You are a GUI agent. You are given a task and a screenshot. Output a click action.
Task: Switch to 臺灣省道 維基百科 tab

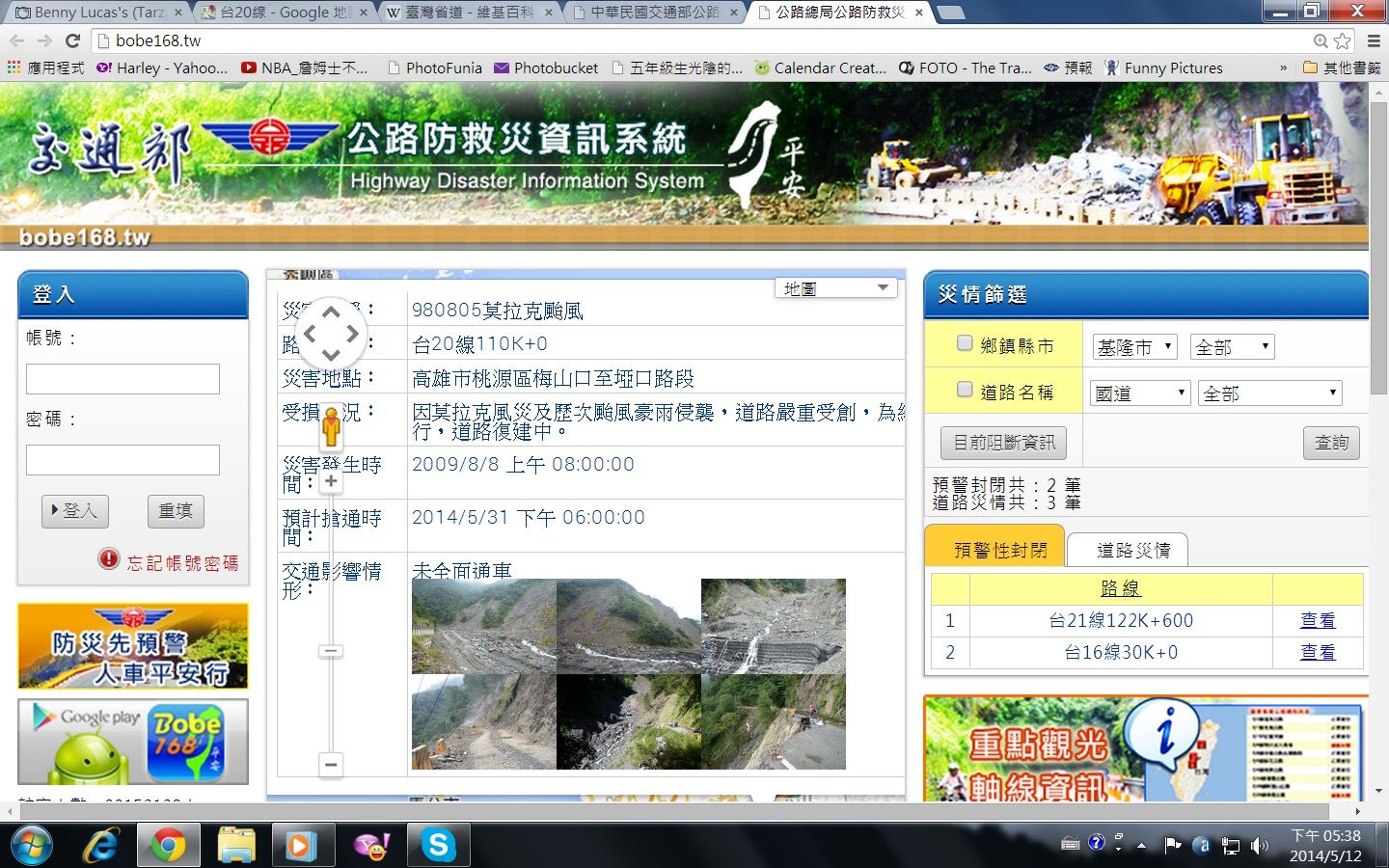tap(469, 13)
